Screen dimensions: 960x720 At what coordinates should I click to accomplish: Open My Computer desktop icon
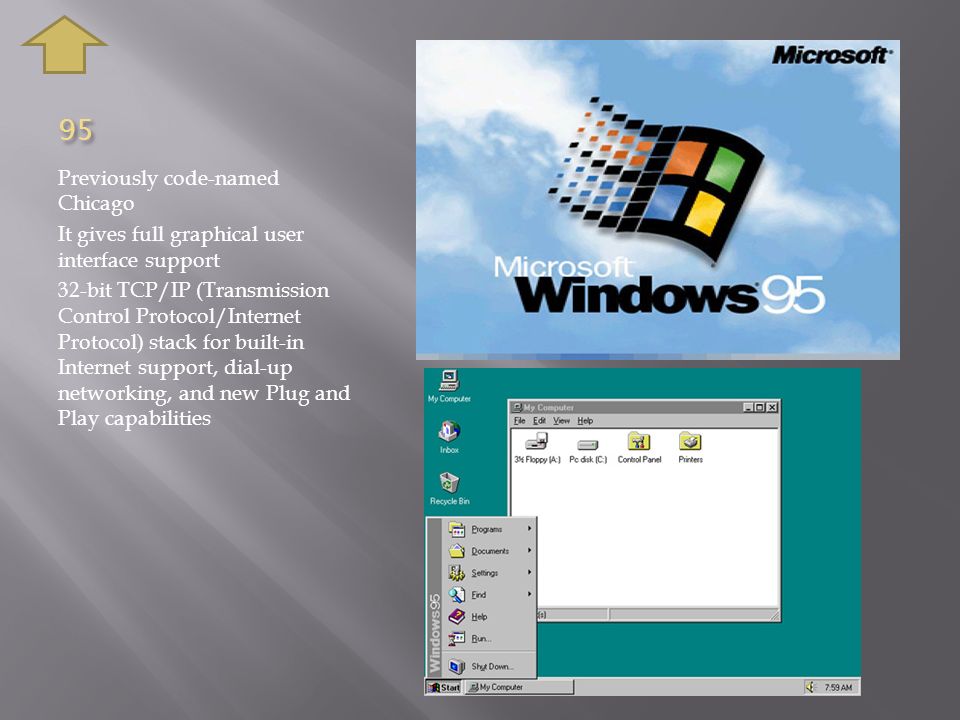[x=449, y=386]
